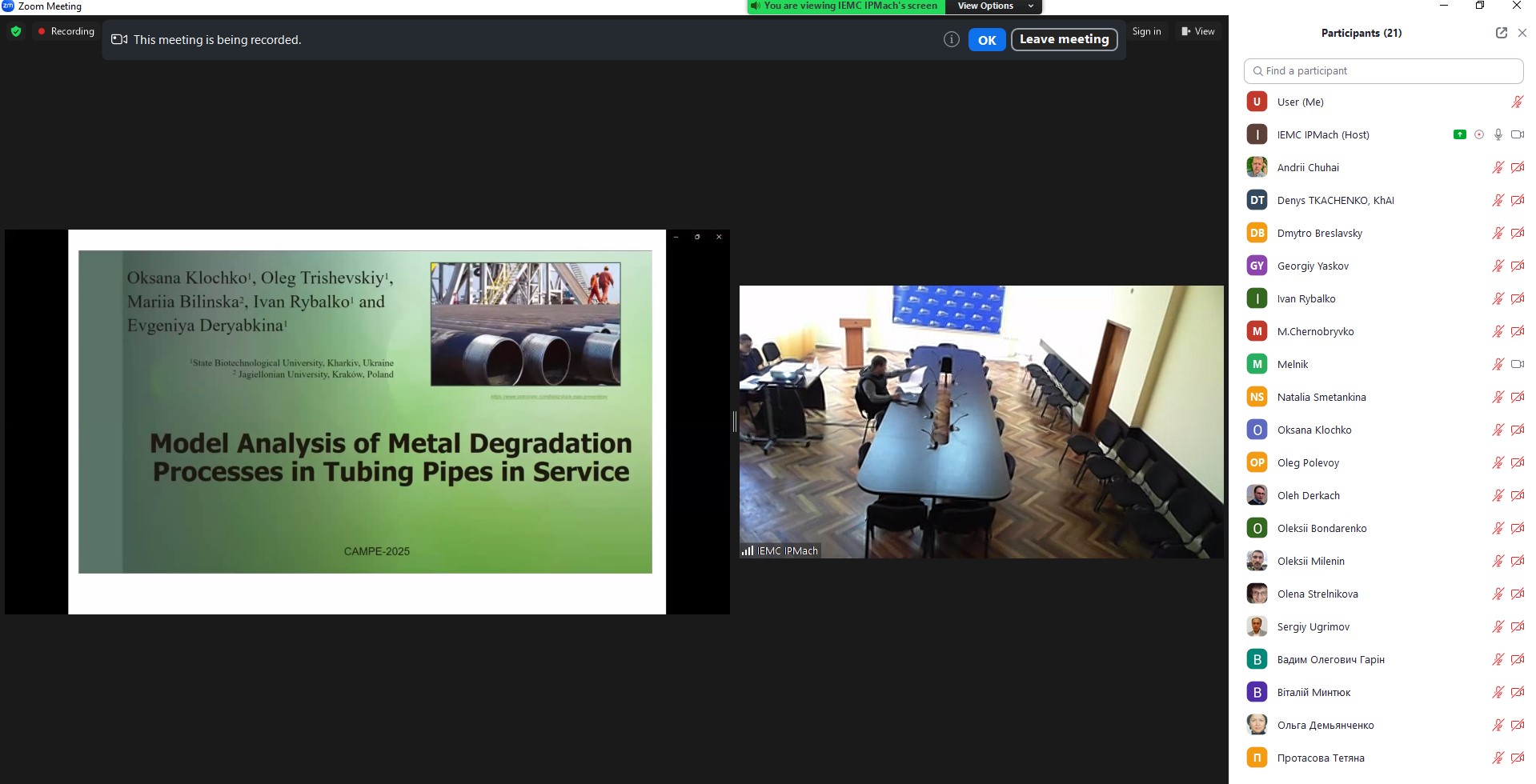Viewport: 1536px width, 784px height.
Task: Click the green encryption shield icon
Action: pyautogui.click(x=16, y=32)
